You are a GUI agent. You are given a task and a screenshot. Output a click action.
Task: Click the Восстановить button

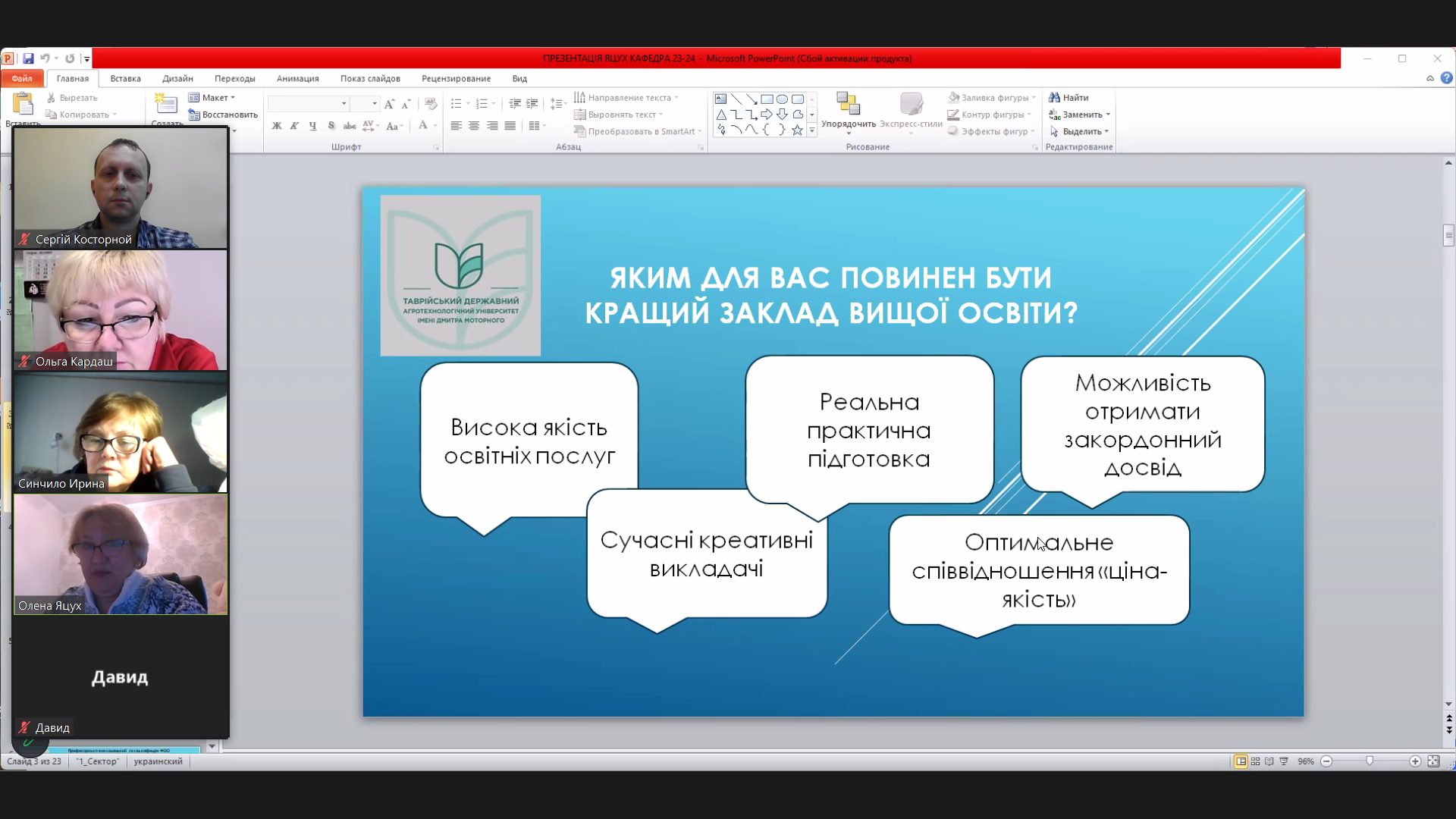[224, 114]
